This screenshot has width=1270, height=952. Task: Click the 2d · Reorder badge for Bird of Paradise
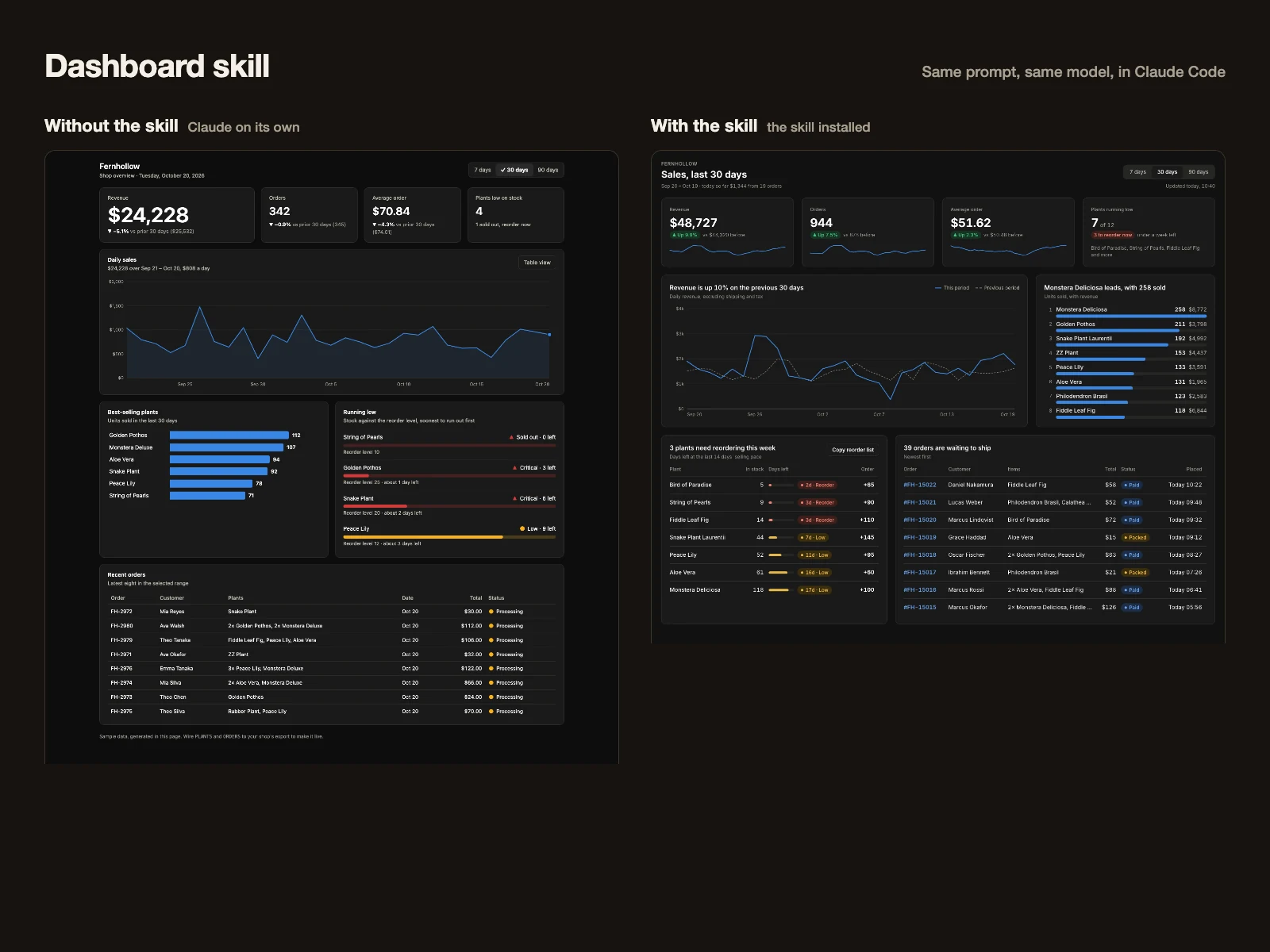(x=817, y=485)
